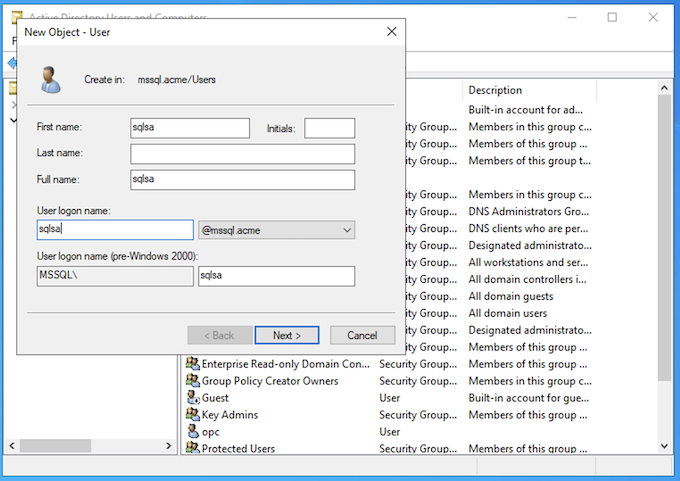The width and height of the screenshot is (680, 481).
Task: Click the Key Admins entry name
Action: coord(229,415)
